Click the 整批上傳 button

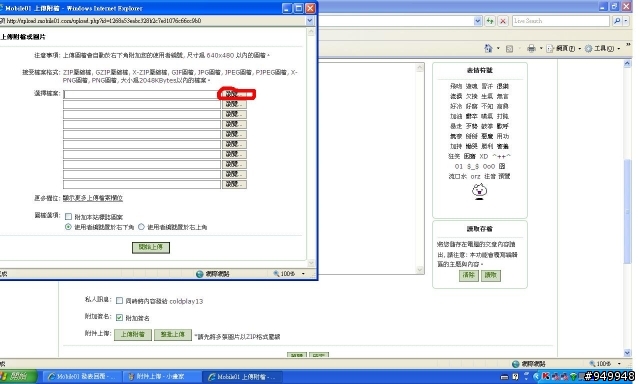(173, 335)
